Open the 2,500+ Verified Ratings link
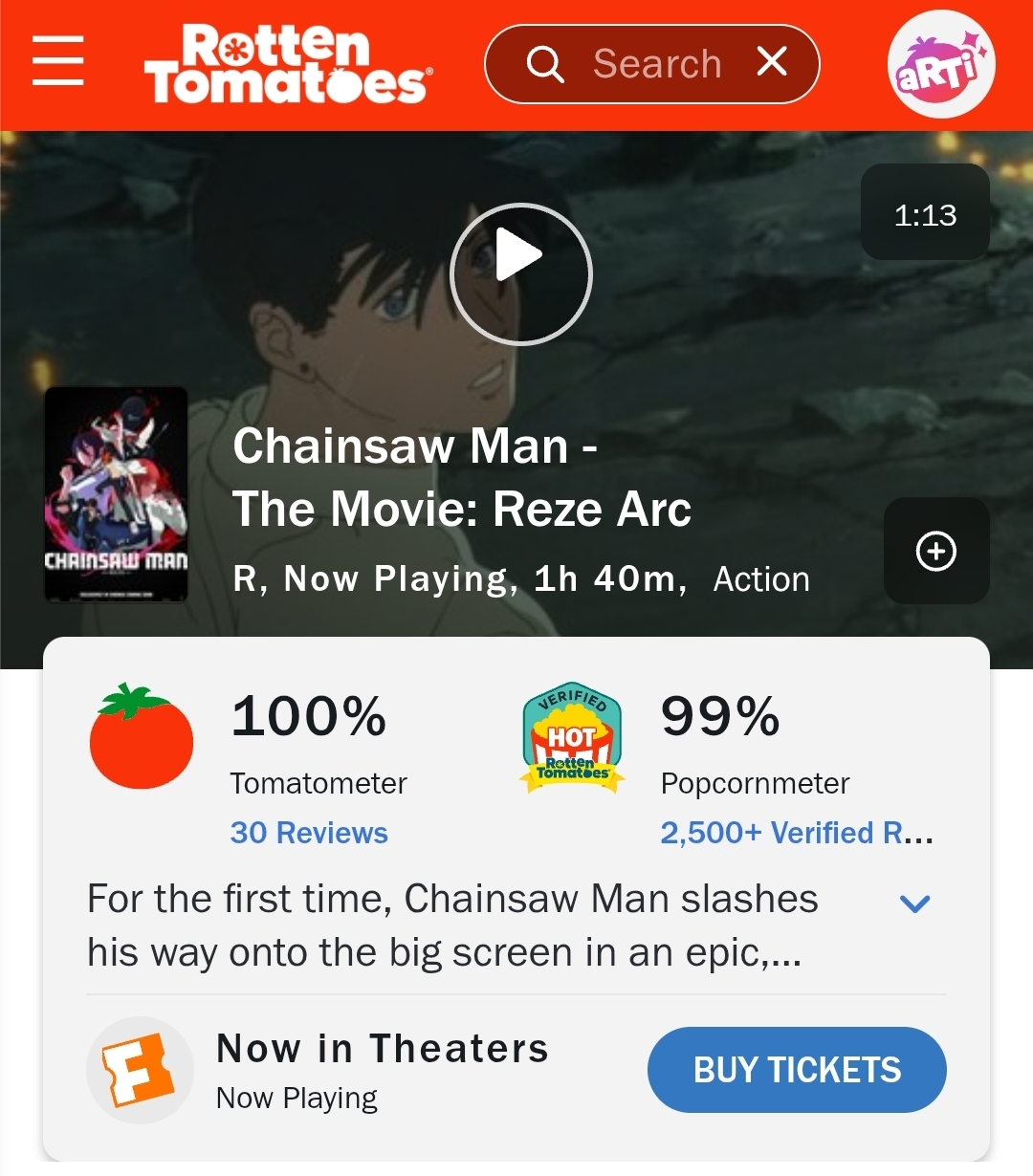 tap(796, 833)
